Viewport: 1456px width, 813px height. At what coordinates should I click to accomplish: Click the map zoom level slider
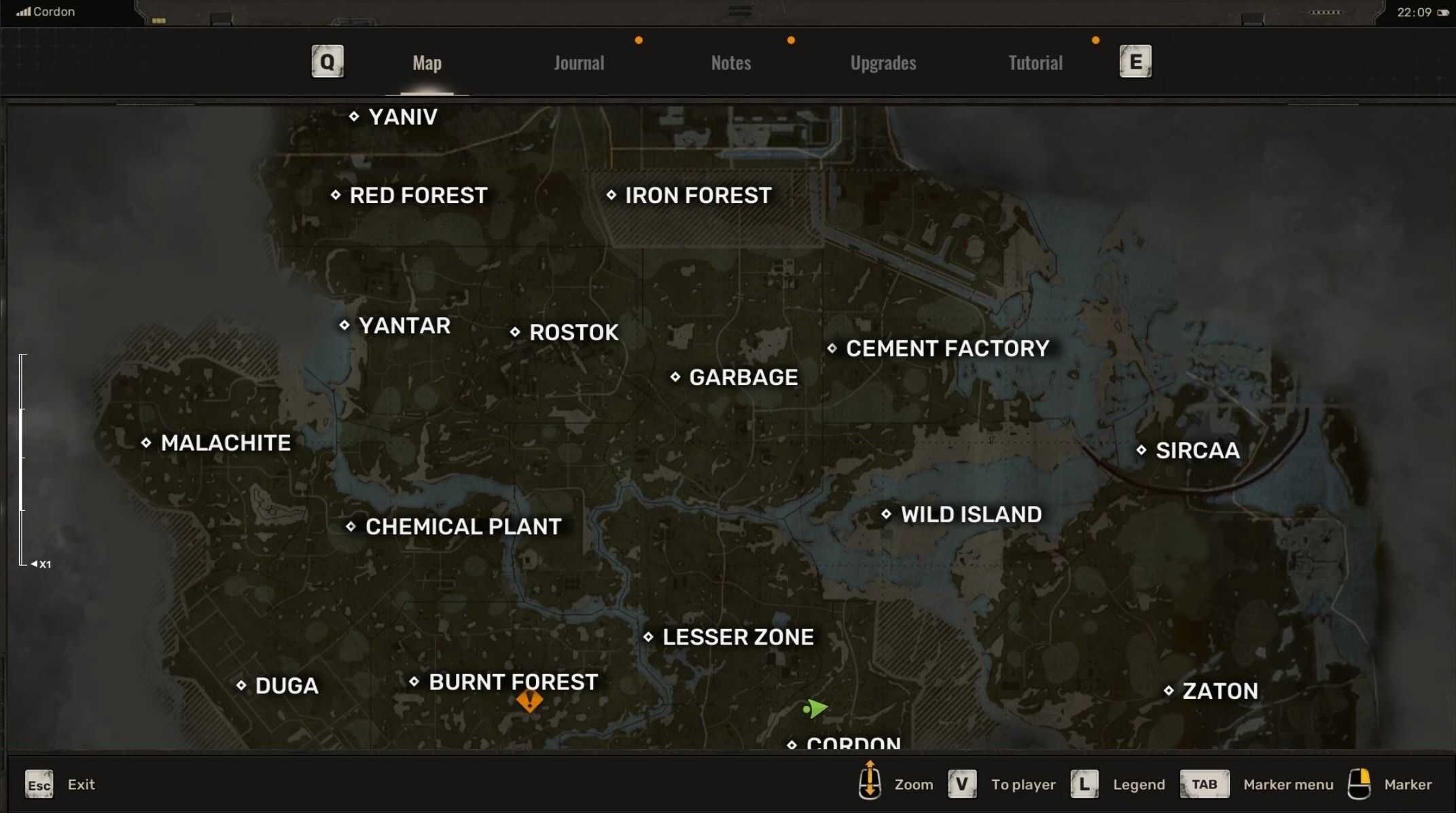tap(22, 459)
